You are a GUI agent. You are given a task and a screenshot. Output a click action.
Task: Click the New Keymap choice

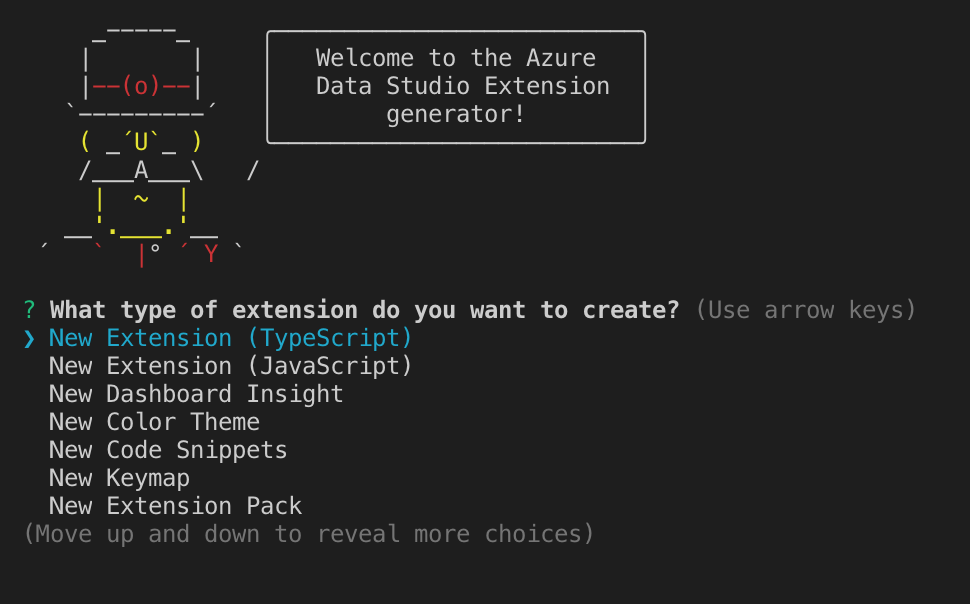[x=119, y=478]
